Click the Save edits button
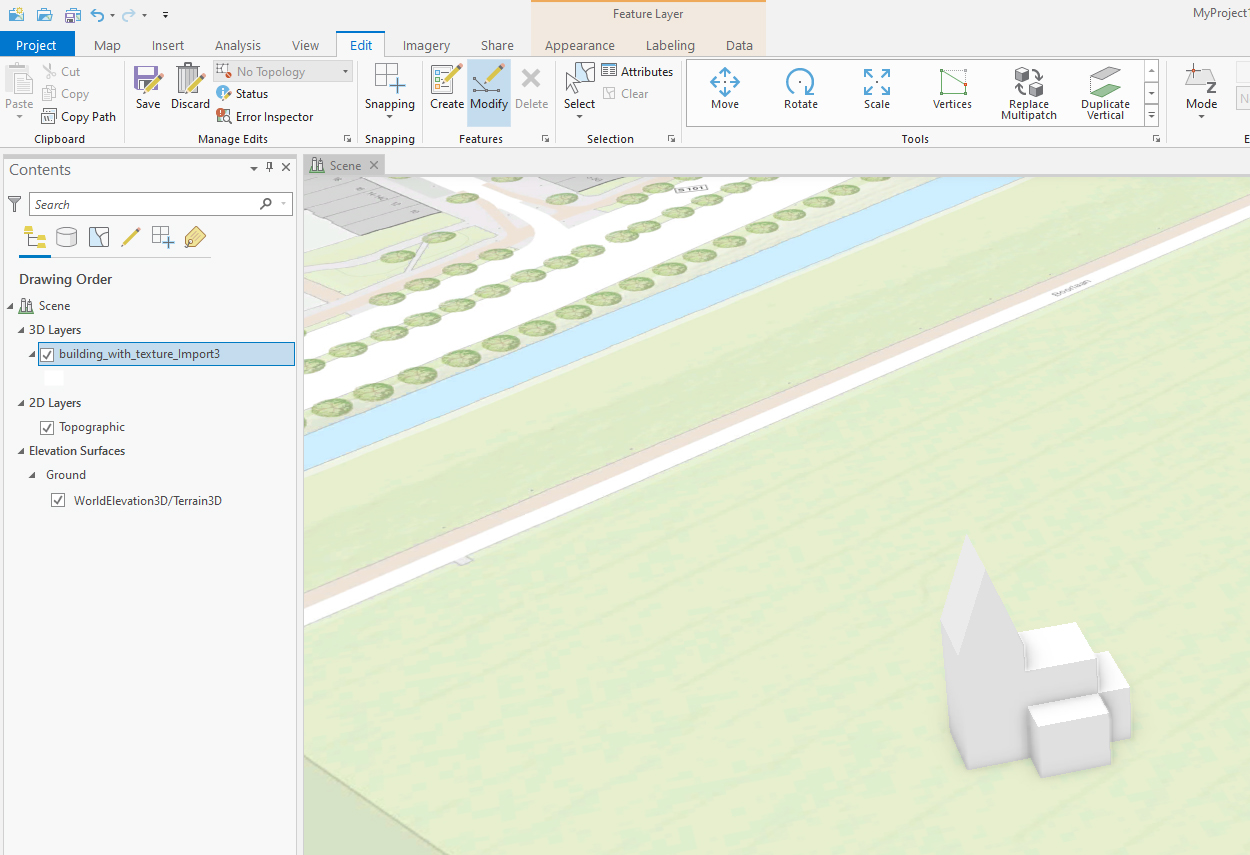Image resolution: width=1250 pixels, height=855 pixels. [x=148, y=88]
